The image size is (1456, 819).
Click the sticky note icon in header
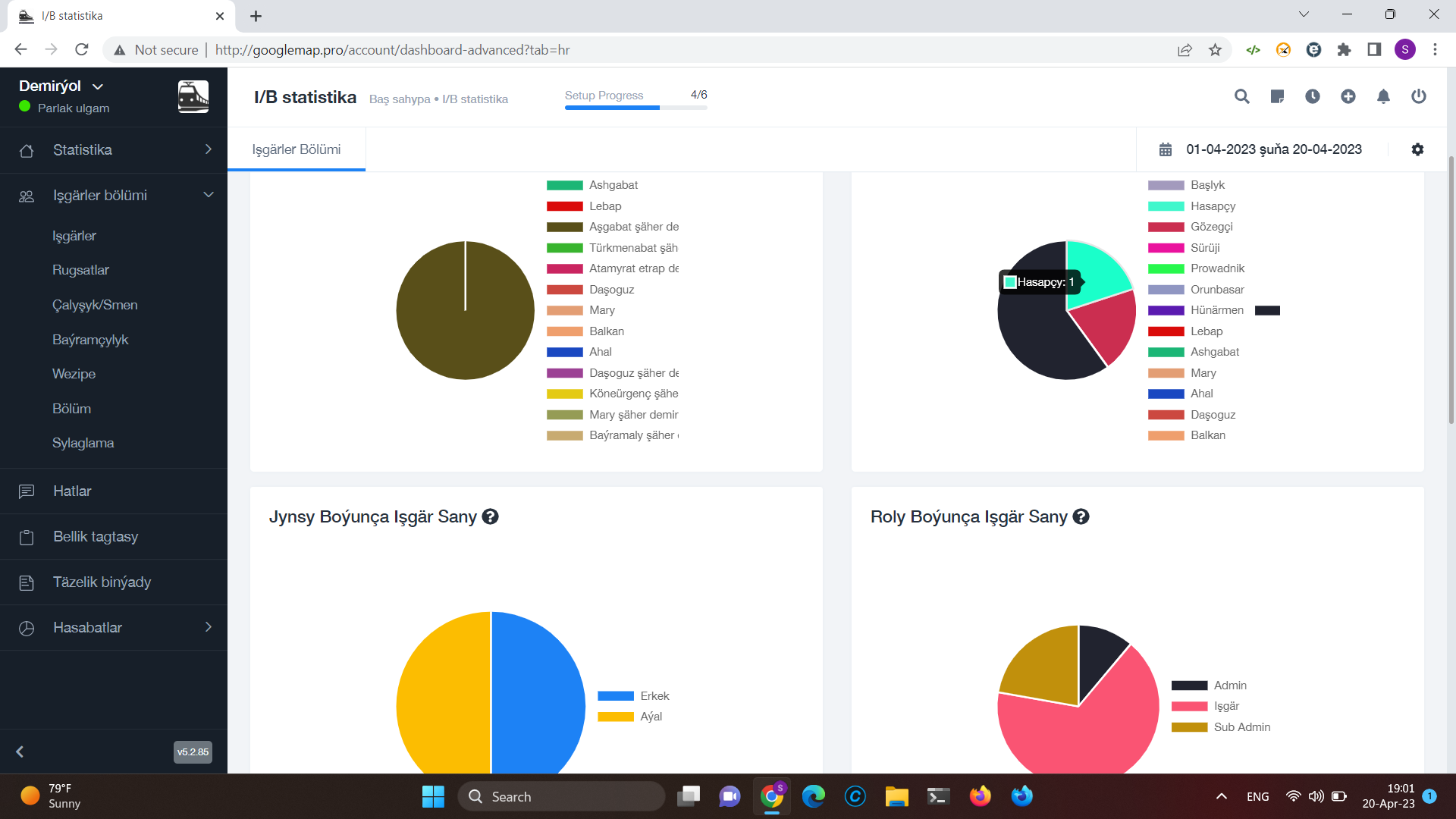click(x=1277, y=96)
